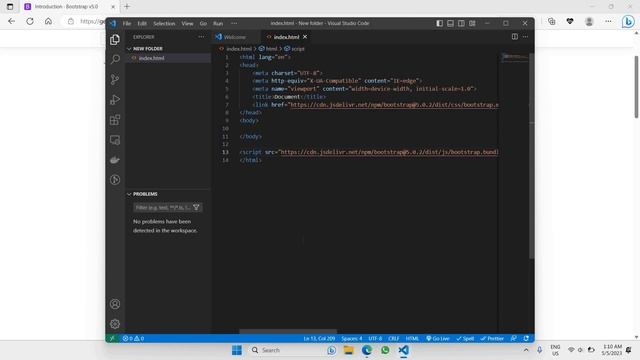Split the editor to the right

coord(515,37)
